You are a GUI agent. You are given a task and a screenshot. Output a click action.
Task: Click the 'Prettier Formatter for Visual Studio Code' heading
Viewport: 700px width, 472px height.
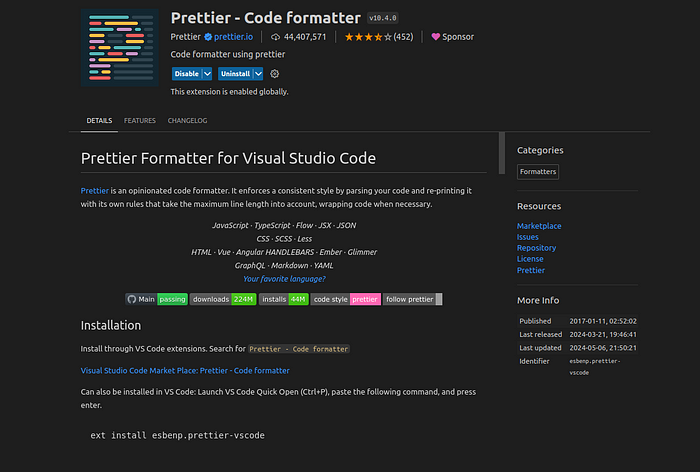pos(228,159)
